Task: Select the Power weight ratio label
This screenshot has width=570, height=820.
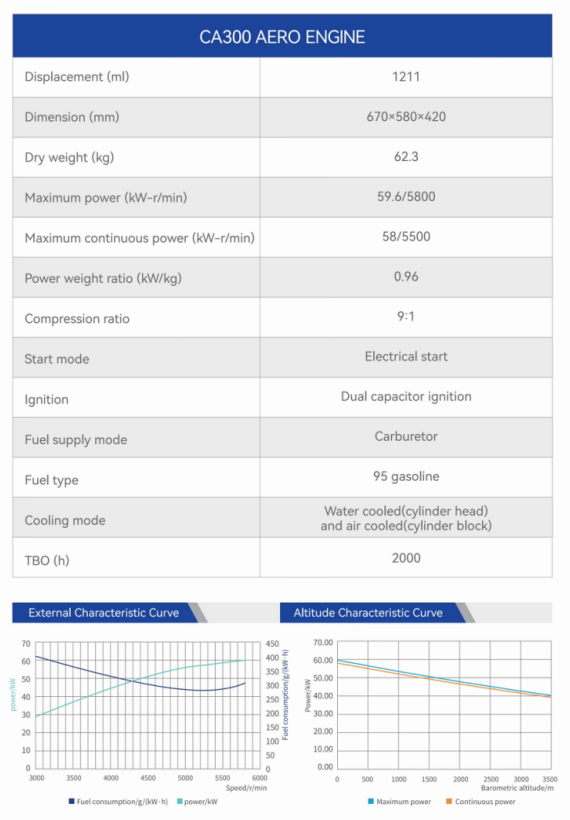Action: [103, 278]
